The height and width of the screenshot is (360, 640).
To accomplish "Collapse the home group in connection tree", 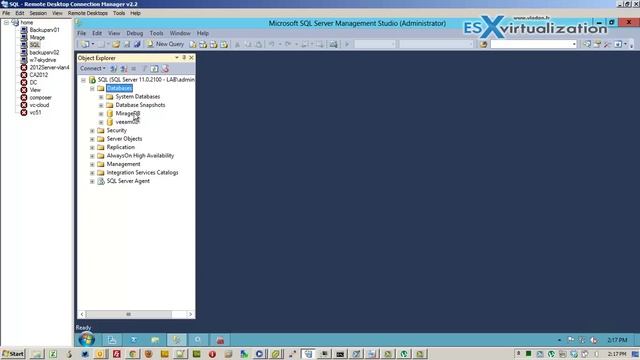I will (6, 22).
